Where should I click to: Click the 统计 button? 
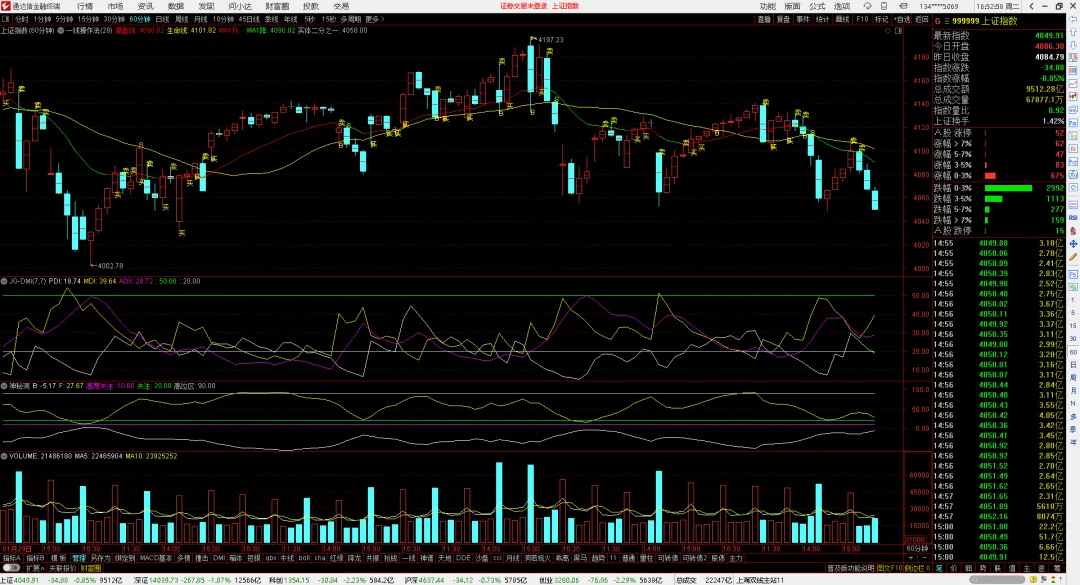point(822,19)
